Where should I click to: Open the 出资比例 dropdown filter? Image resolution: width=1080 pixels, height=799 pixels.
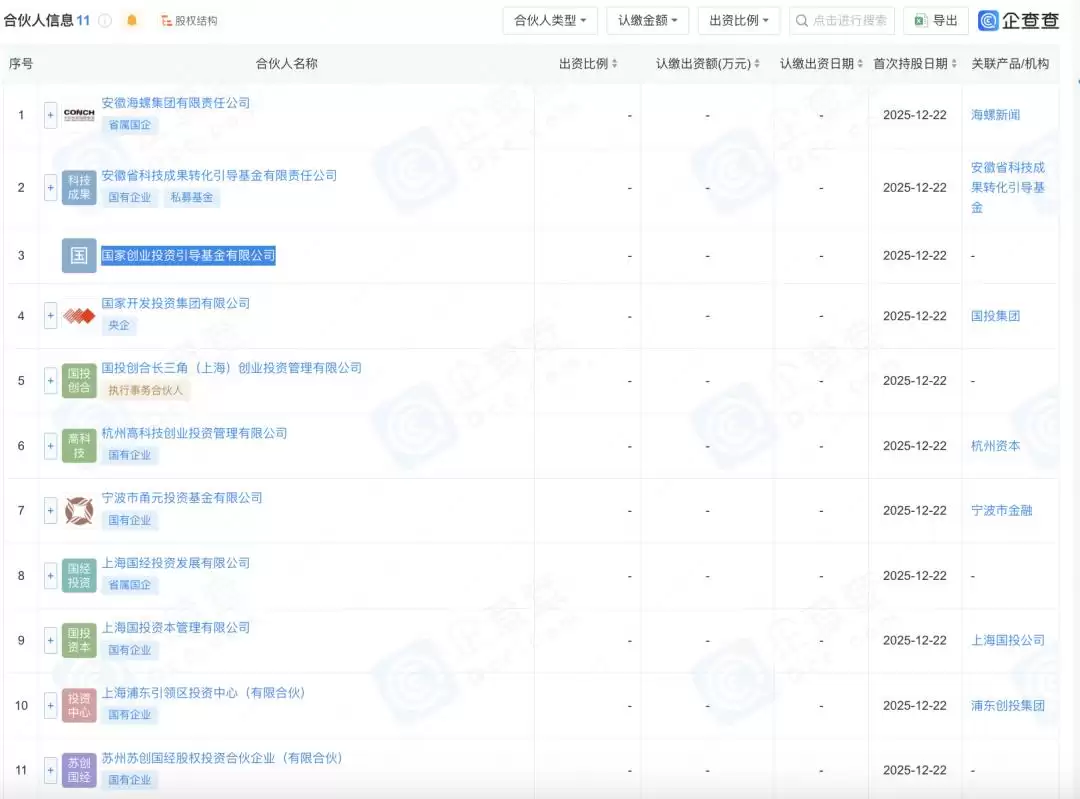(739, 21)
